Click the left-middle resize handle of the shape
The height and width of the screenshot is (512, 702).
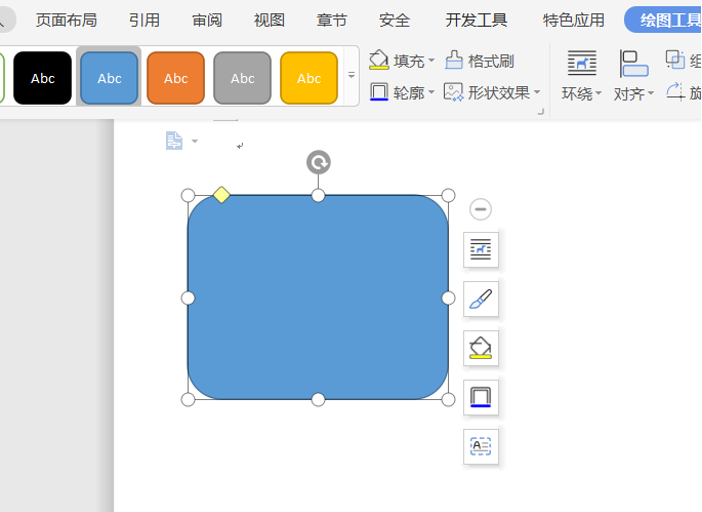188,298
